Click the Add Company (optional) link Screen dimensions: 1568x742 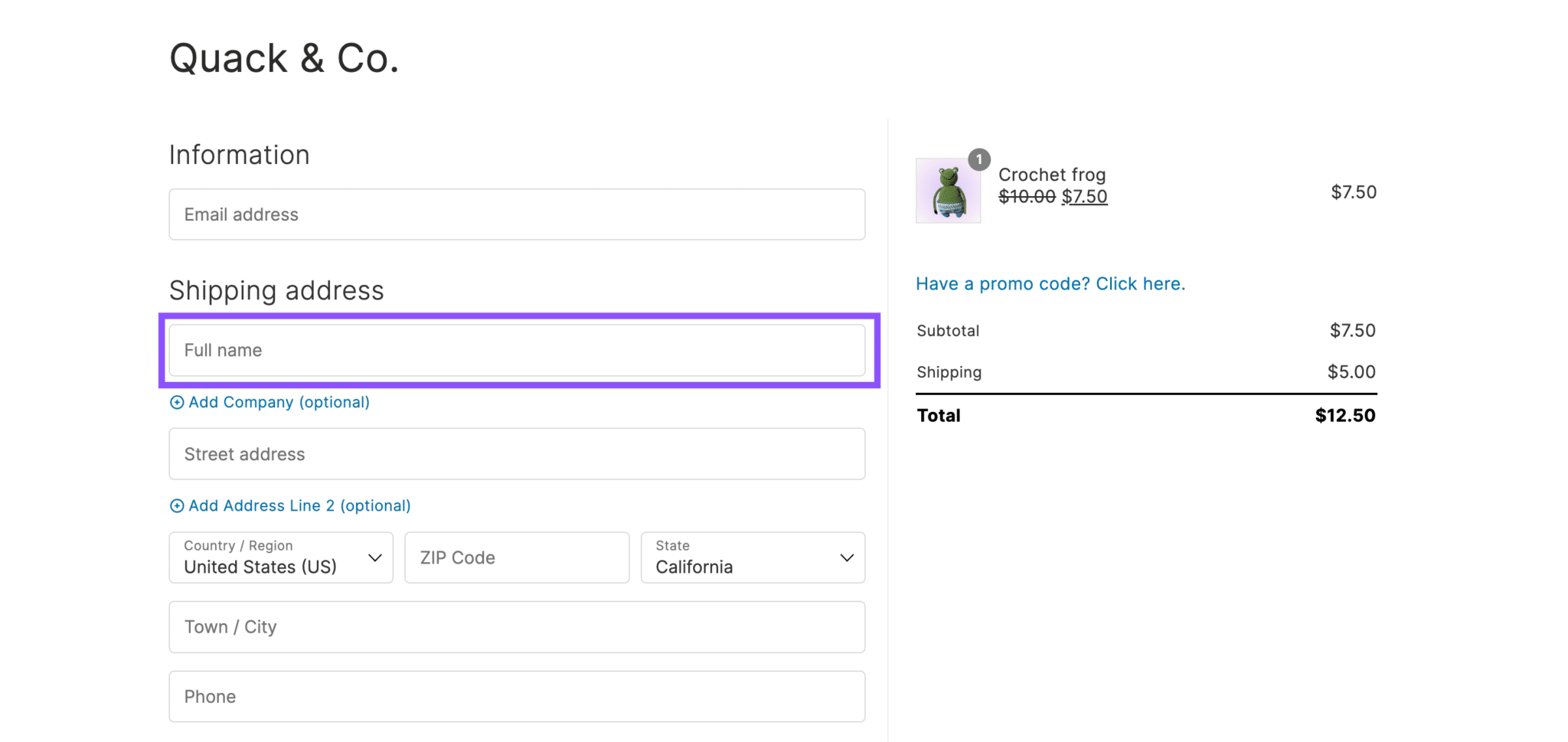click(279, 402)
